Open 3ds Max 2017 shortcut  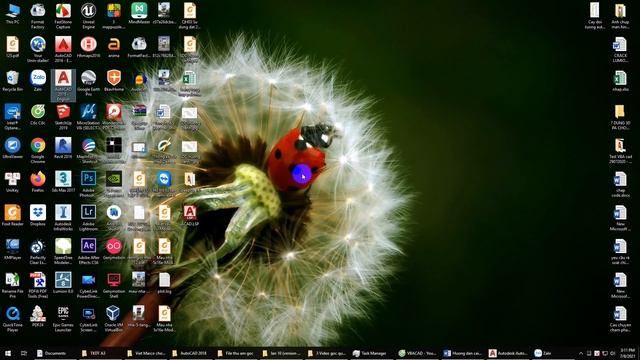(x=63, y=182)
